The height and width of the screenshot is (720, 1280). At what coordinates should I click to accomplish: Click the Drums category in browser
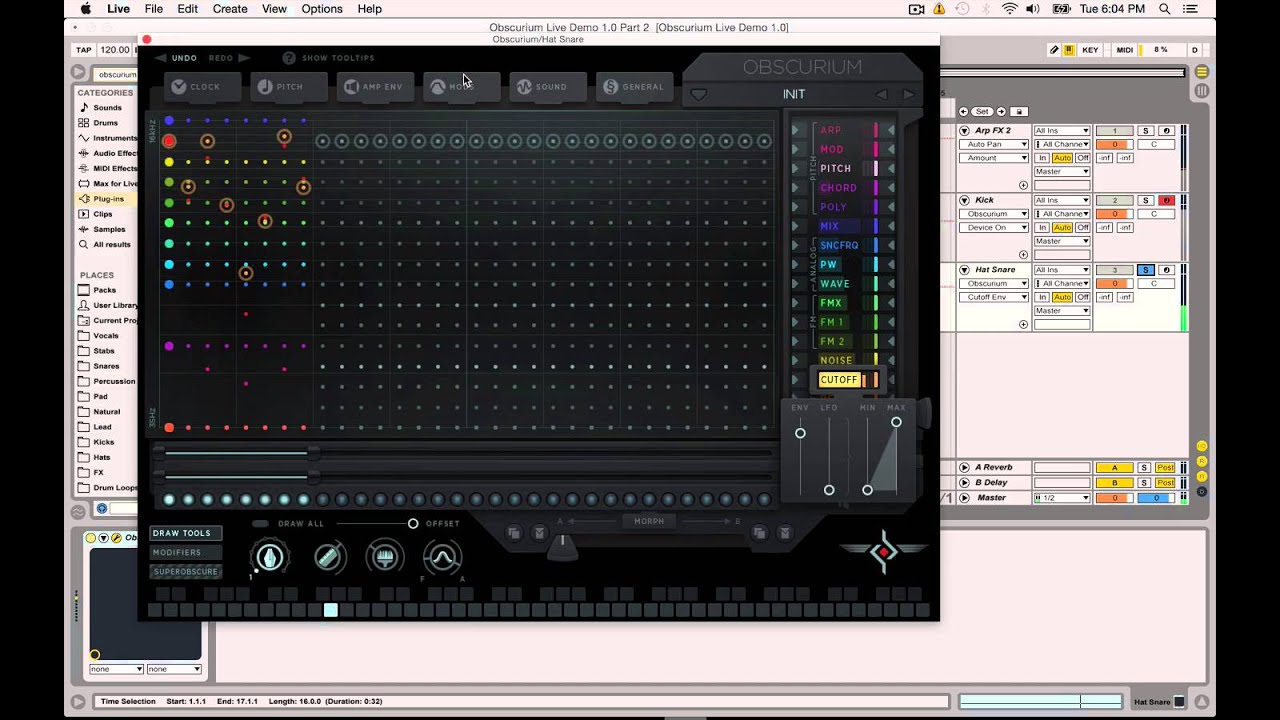[x=105, y=123]
